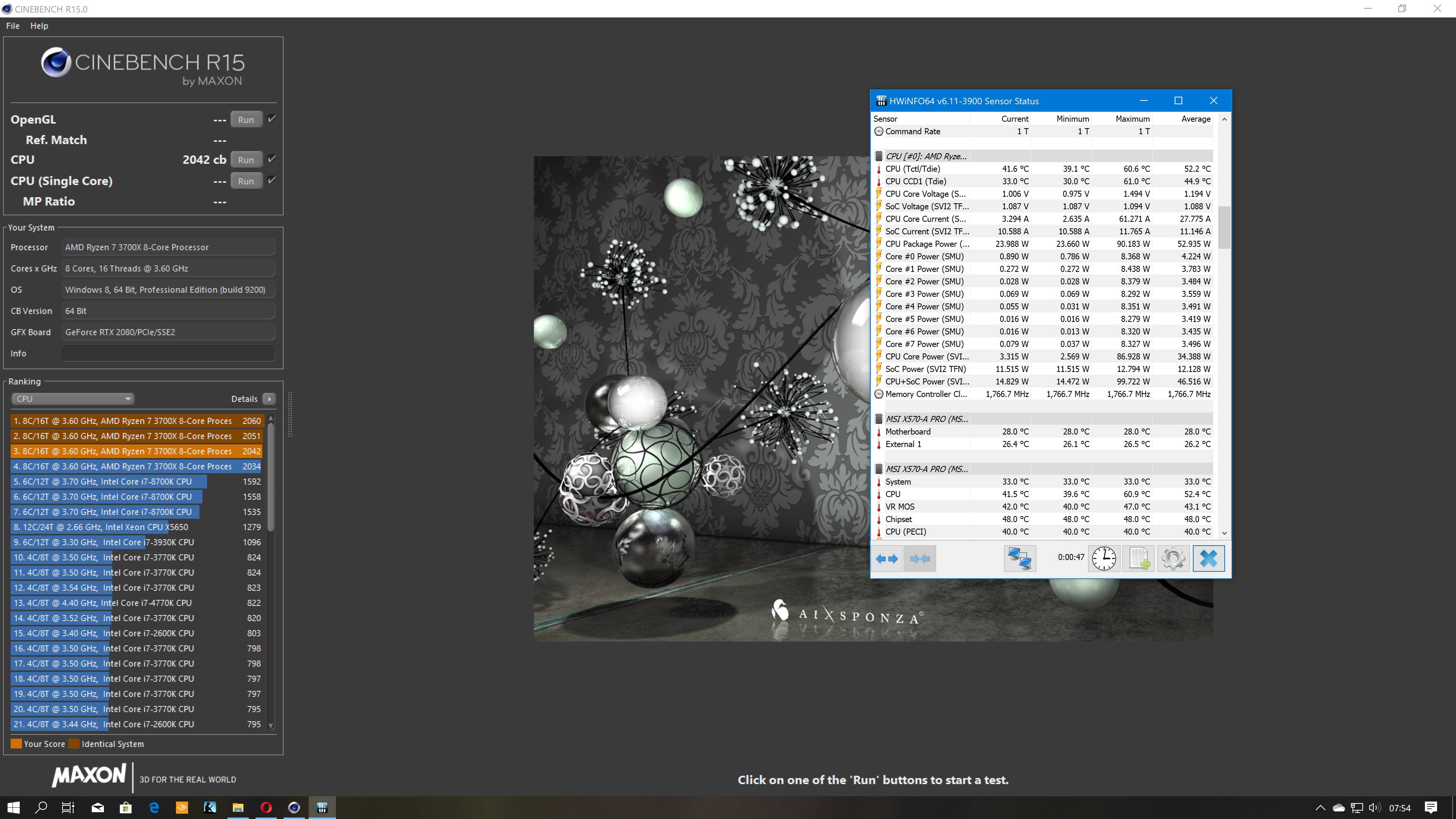Open Opera from the taskbar
This screenshot has width=1456, height=819.
(x=266, y=807)
